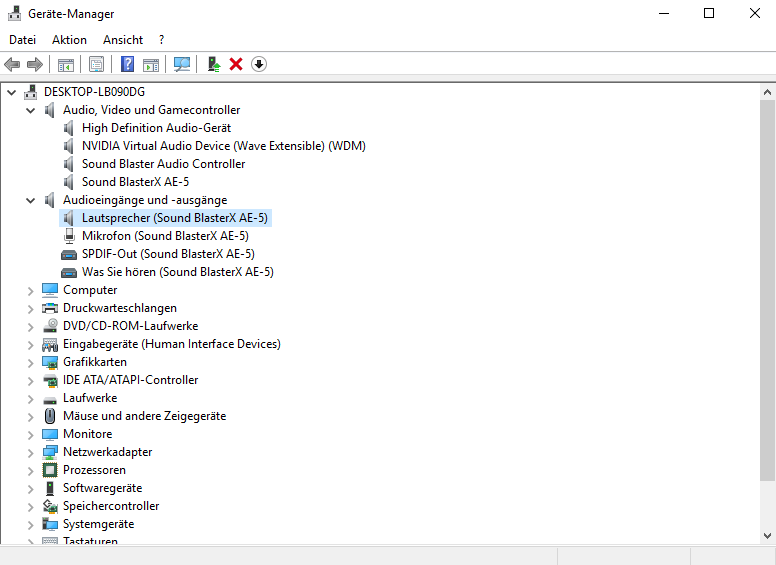This screenshot has width=776, height=565.
Task: Click the disc drive icon beside DVD/CD-ROM-Laufwerke
Action: (x=50, y=326)
